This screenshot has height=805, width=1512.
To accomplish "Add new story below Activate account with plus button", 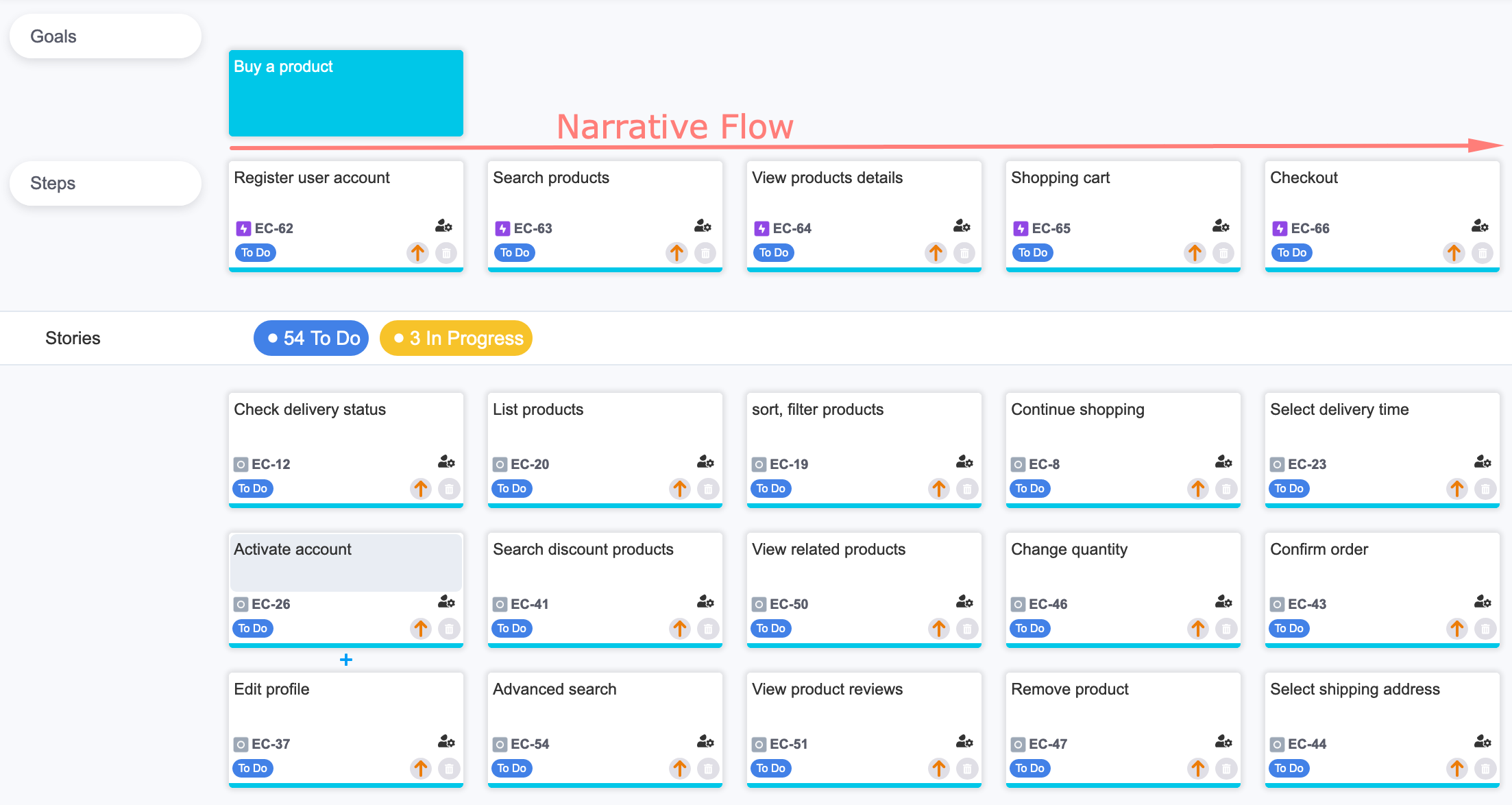I will [x=345, y=660].
